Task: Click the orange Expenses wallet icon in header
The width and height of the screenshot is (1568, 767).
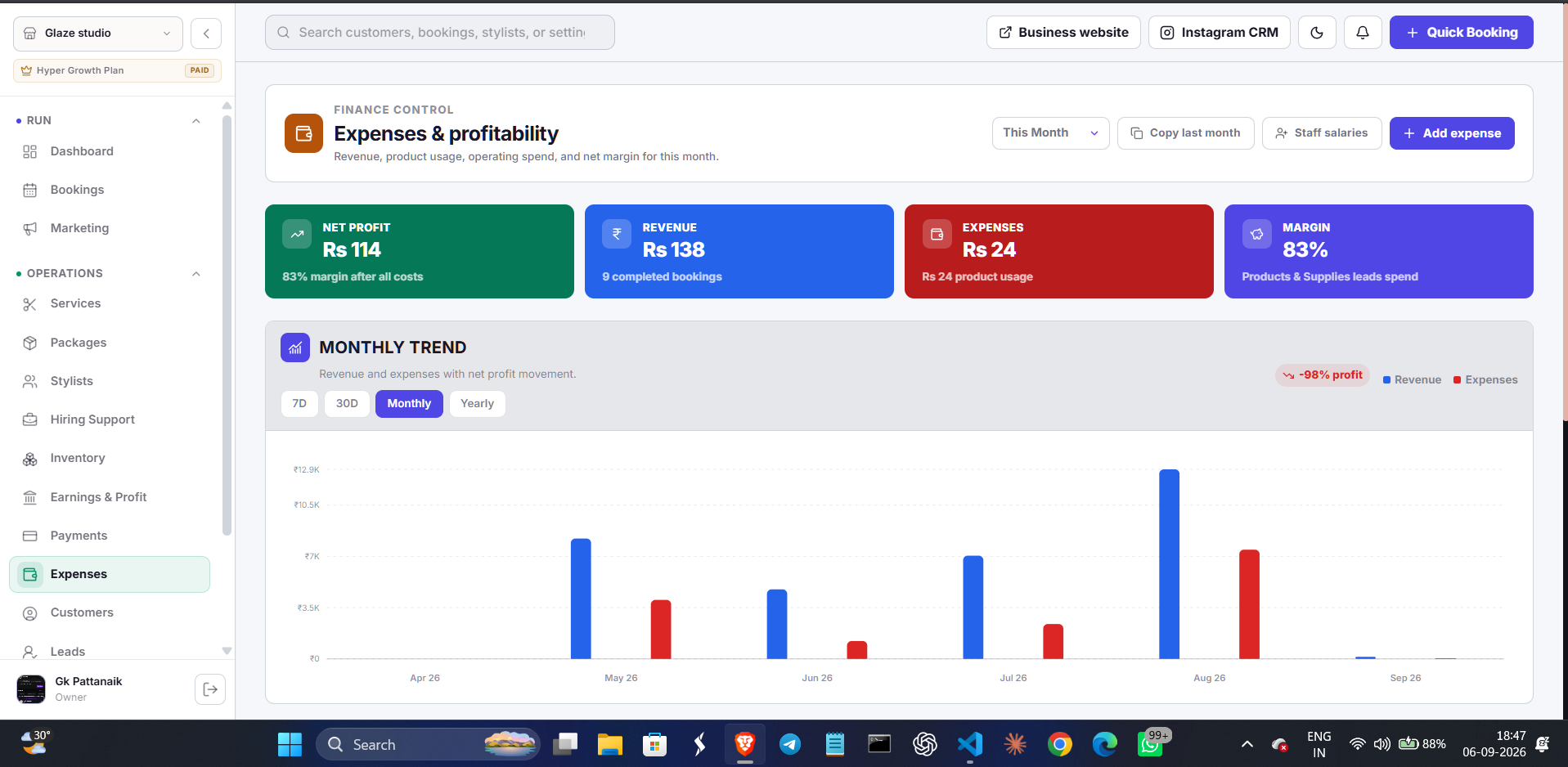Action: [x=303, y=133]
